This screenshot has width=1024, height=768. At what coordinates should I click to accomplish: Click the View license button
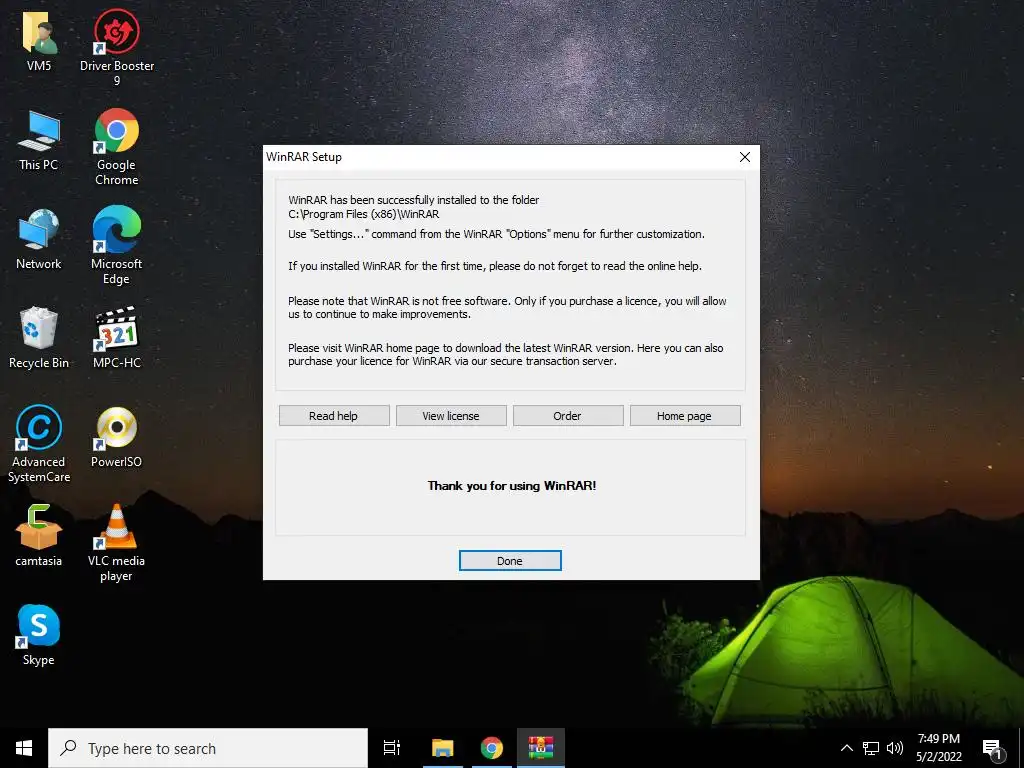click(x=451, y=415)
